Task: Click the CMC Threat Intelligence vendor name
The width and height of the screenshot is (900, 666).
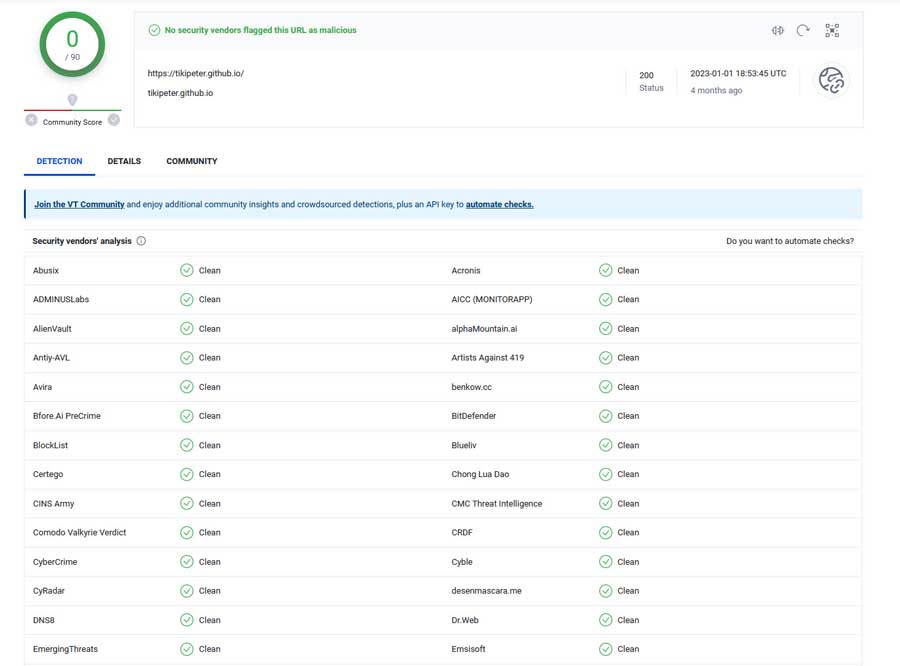Action: click(496, 504)
